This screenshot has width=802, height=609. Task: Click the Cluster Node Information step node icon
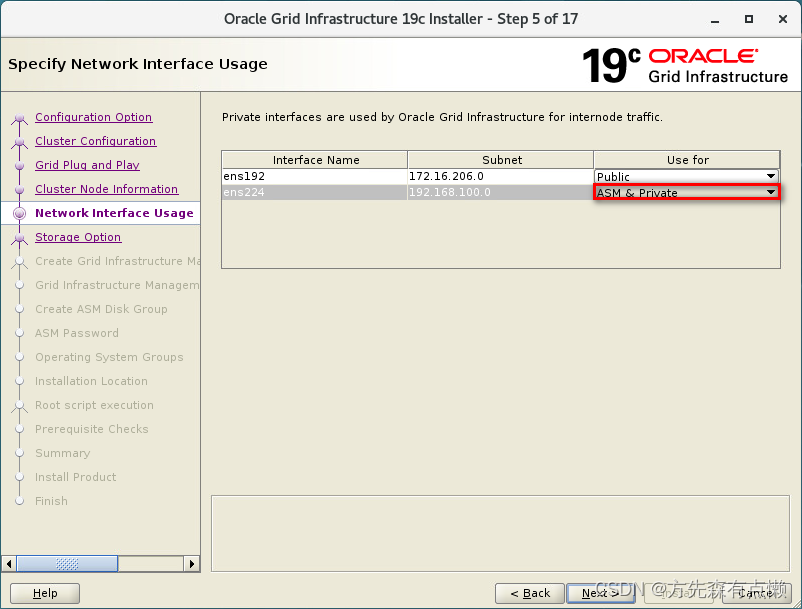point(19,190)
